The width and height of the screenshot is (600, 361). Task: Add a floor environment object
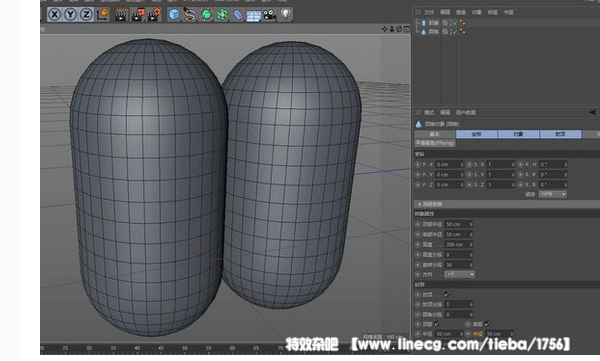(x=253, y=15)
